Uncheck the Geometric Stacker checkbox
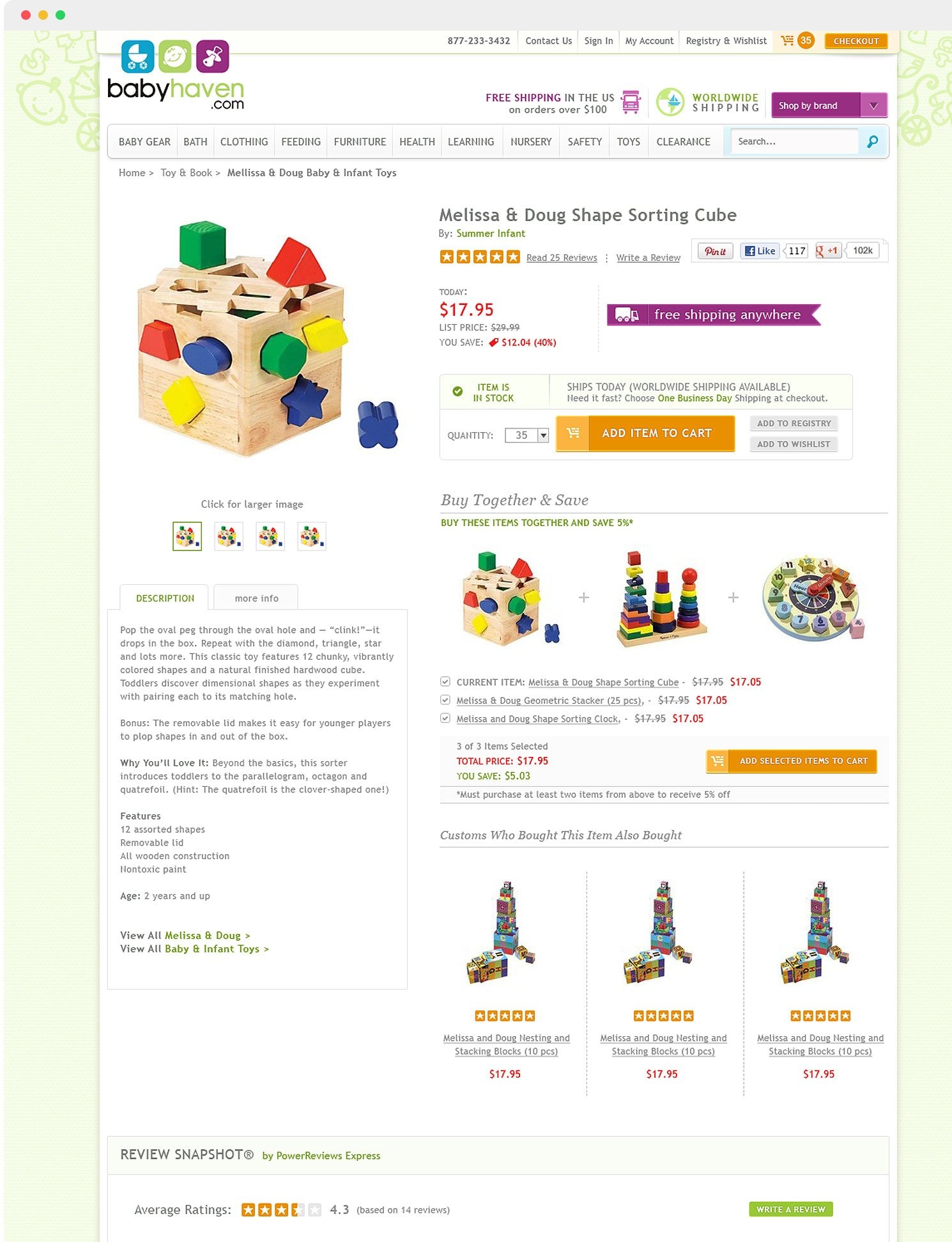 pyautogui.click(x=445, y=700)
